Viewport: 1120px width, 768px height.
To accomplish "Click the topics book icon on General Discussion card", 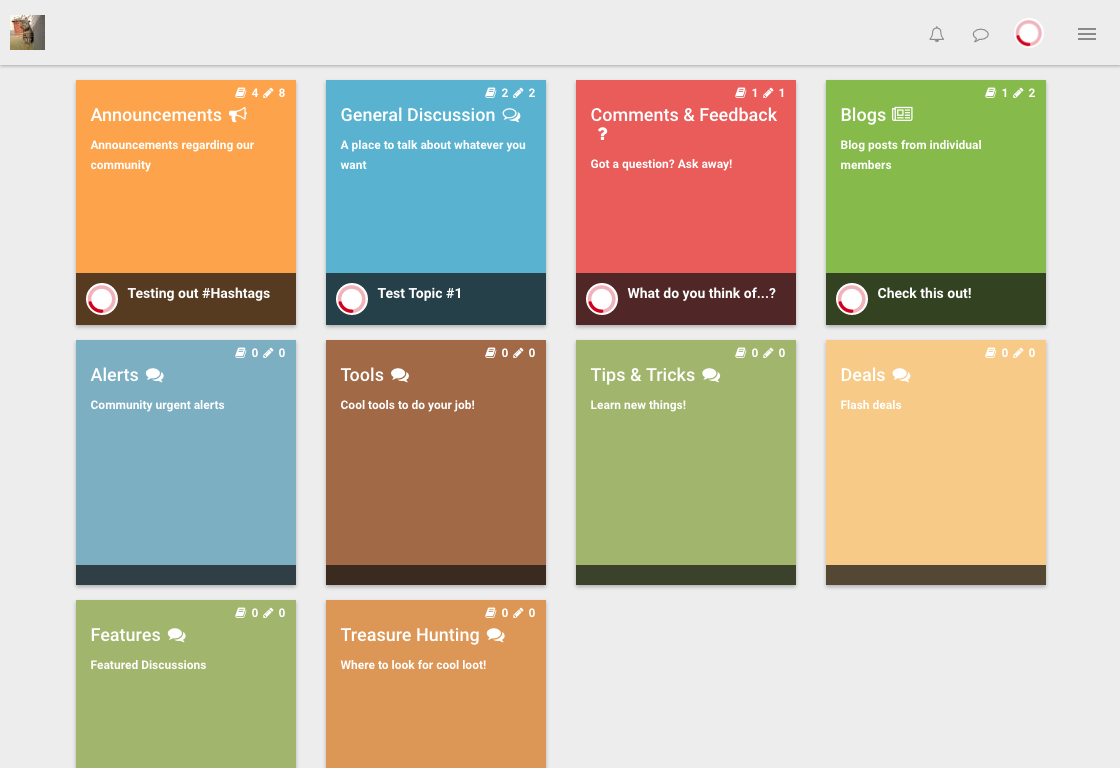I will (491, 93).
